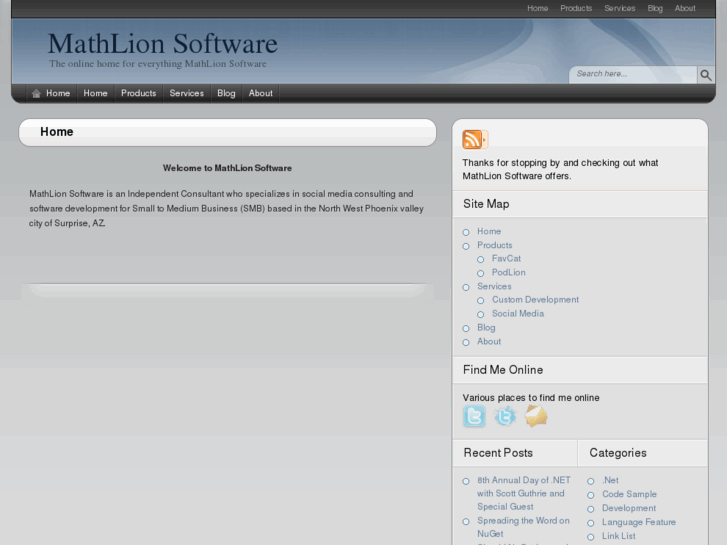
Task: Click the 'Find Me Online' heading
Action: click(x=503, y=370)
